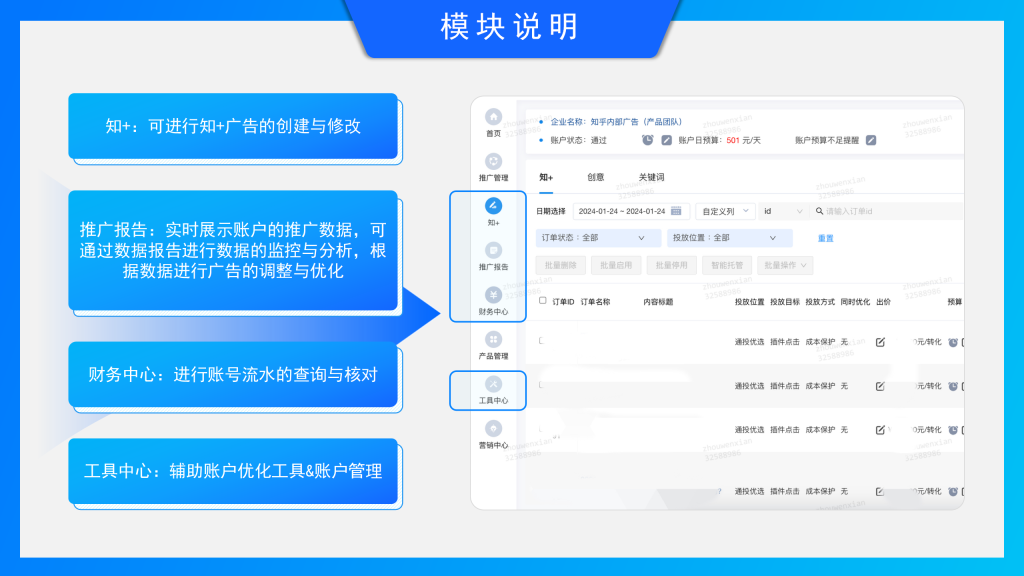Open 订单状态：全部 filter dropdown
This screenshot has width=1024, height=576.
pos(598,238)
